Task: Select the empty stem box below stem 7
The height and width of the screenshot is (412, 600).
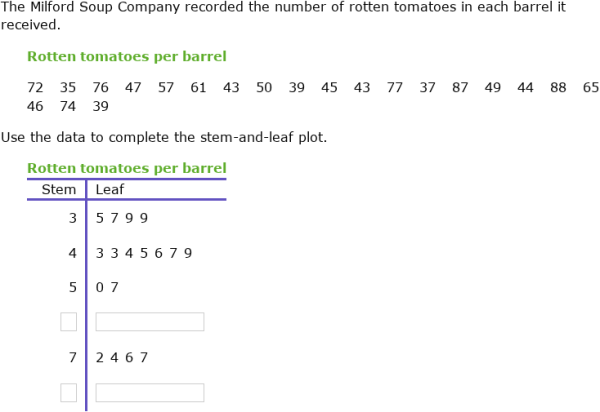Action: point(68,392)
